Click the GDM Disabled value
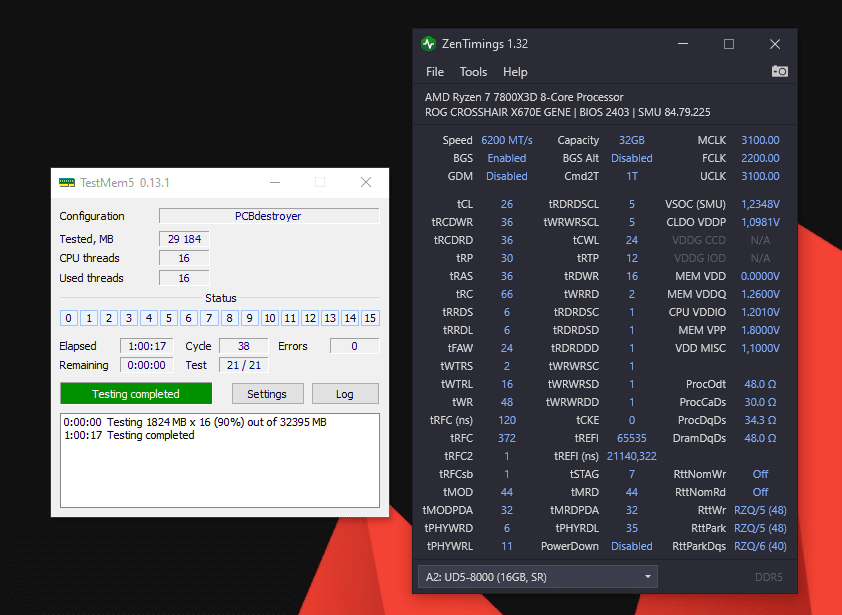Image resolution: width=842 pixels, height=615 pixels. click(x=506, y=176)
